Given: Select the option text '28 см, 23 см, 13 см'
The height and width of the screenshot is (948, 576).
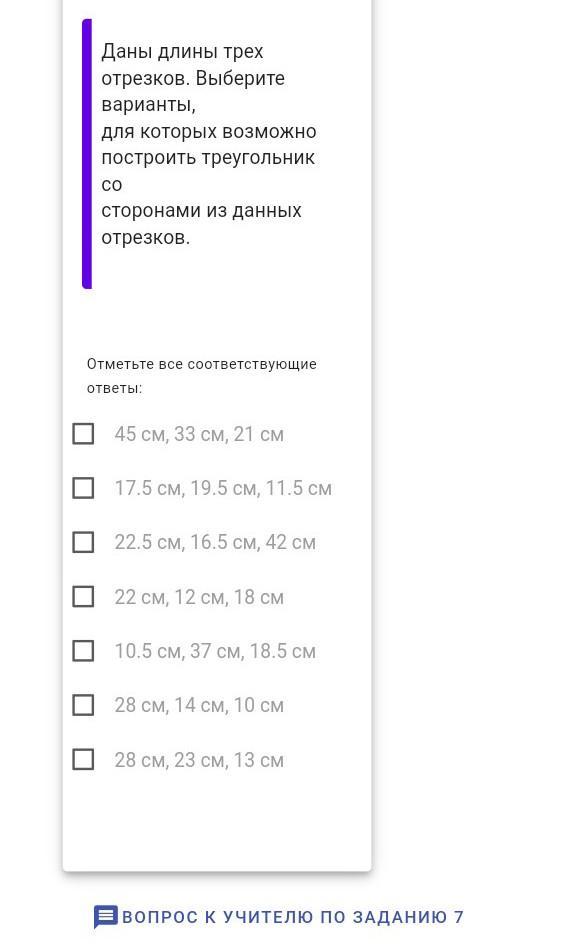Looking at the screenshot, I should (199, 759).
